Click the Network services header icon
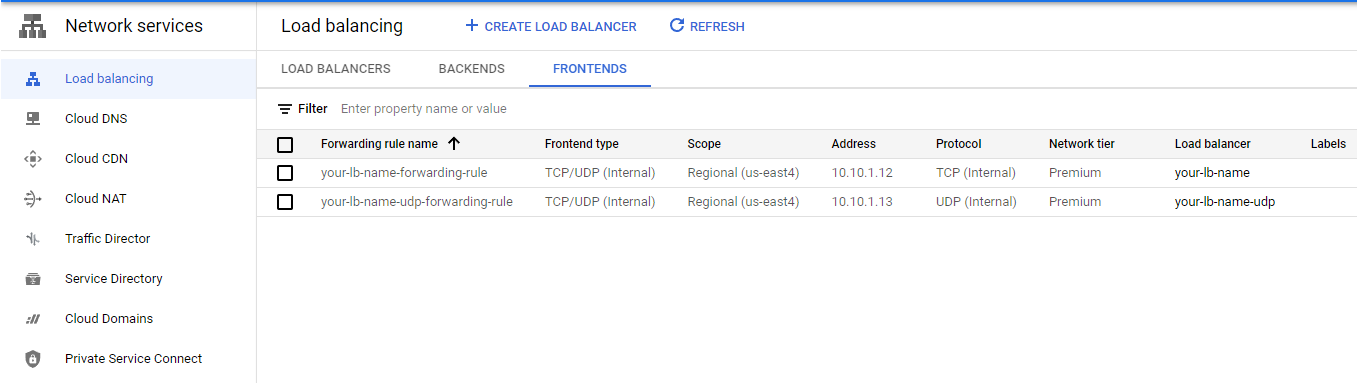Screen dimensions: 1357x383 pos(33,27)
